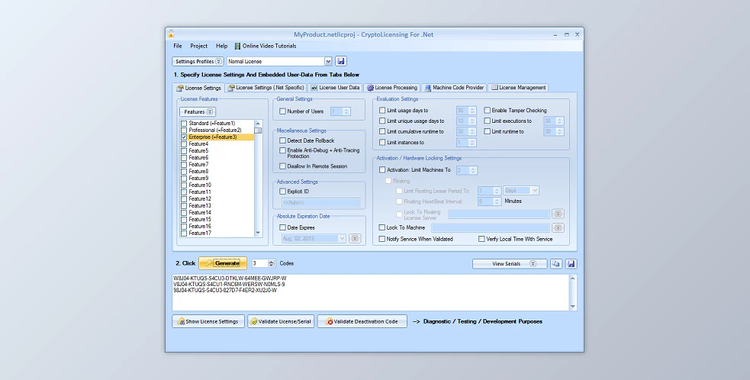Select Feature13 row in features list
The image size is (750, 380).
tap(218, 206)
